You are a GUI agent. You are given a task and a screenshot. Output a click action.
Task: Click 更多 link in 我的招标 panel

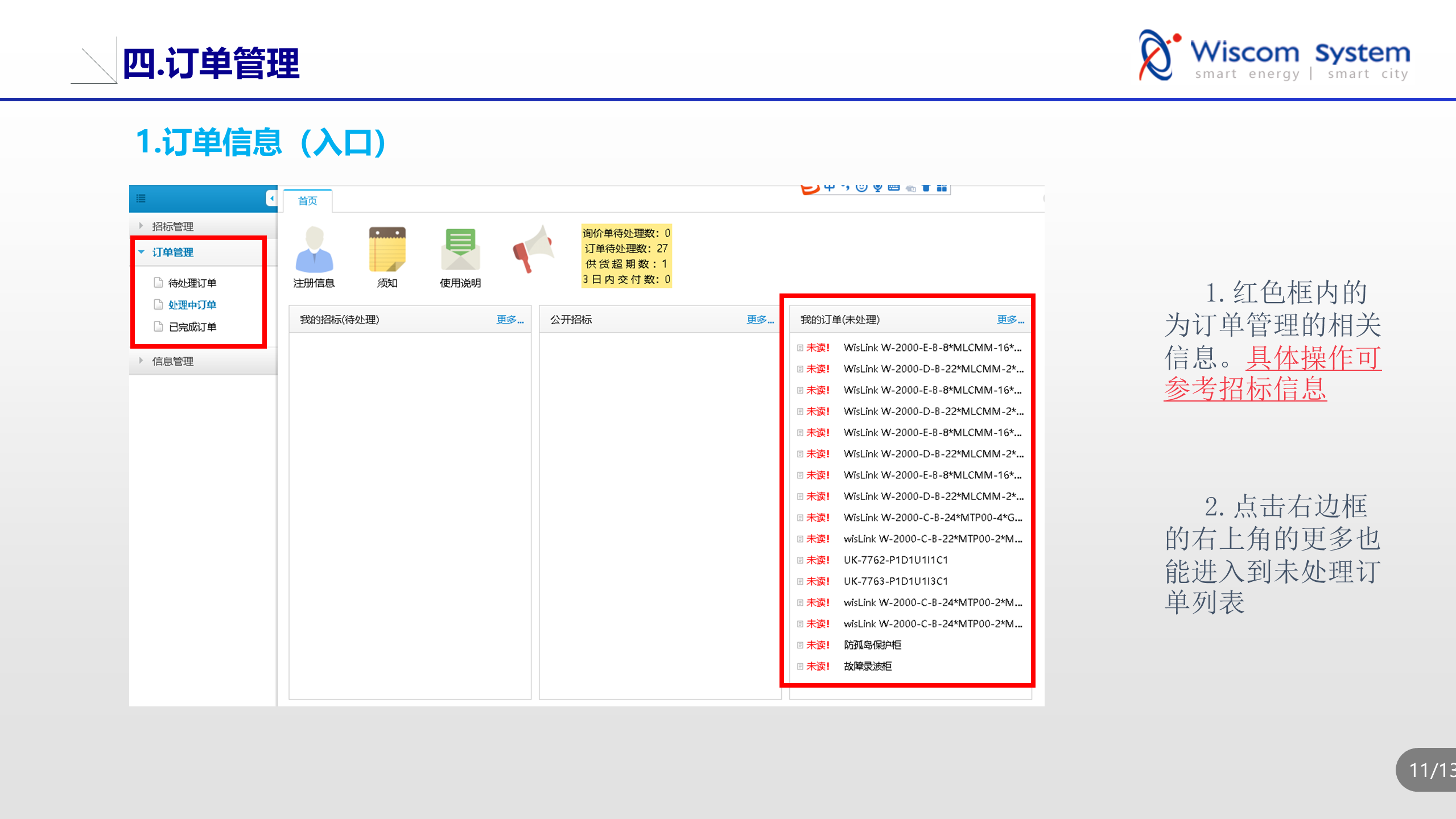click(509, 320)
